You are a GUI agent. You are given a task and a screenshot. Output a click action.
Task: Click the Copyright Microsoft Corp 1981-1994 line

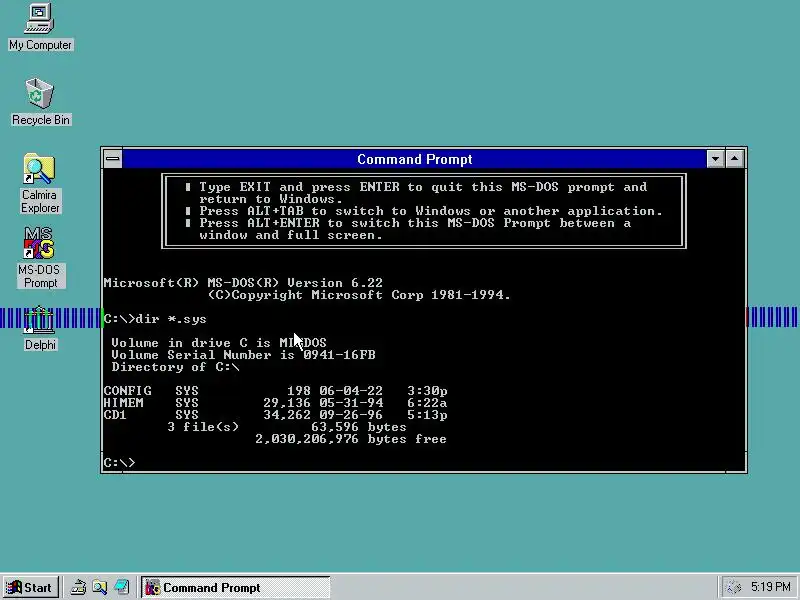pyautogui.click(x=359, y=295)
